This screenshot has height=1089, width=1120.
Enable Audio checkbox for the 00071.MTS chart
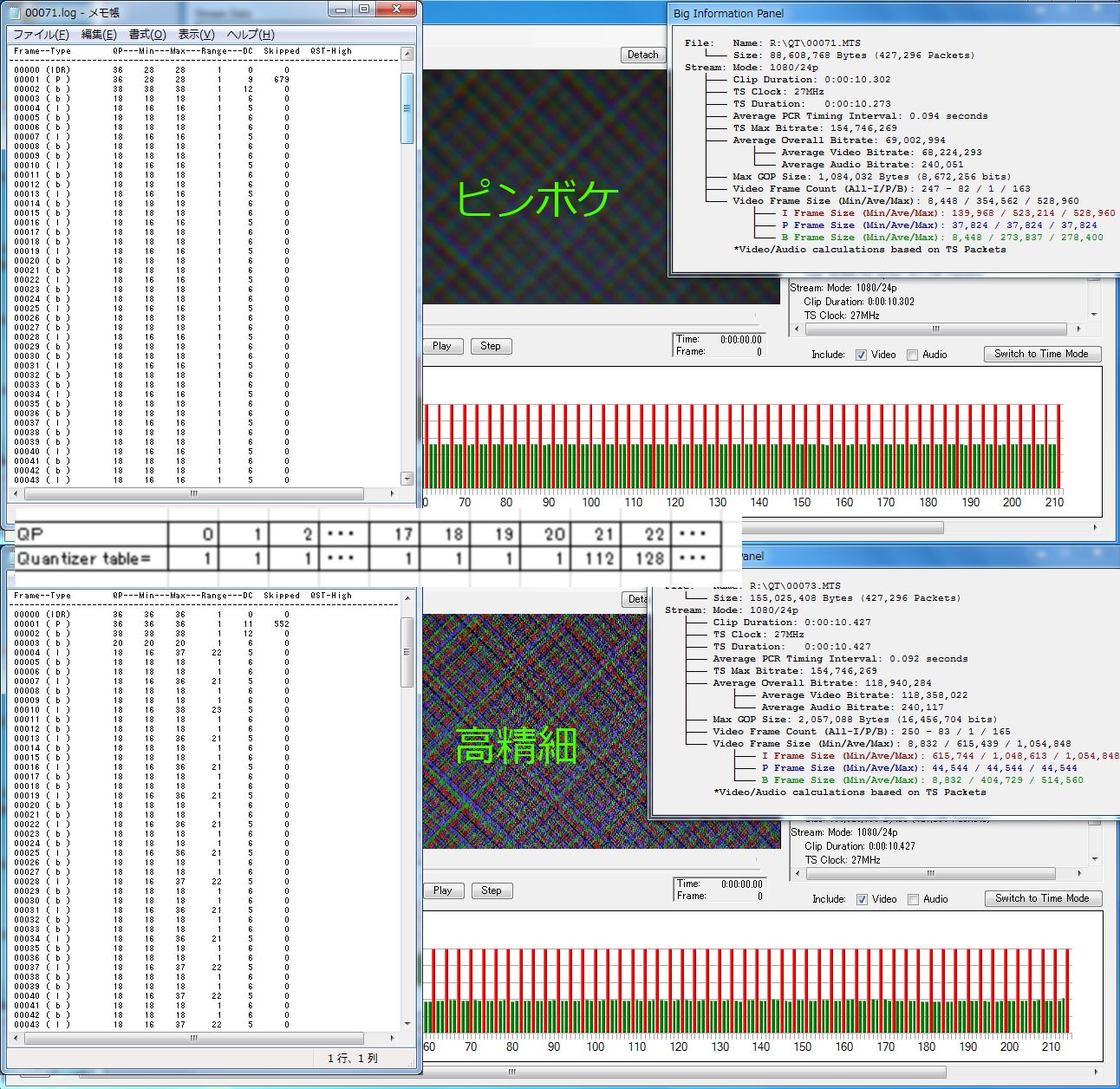click(912, 355)
